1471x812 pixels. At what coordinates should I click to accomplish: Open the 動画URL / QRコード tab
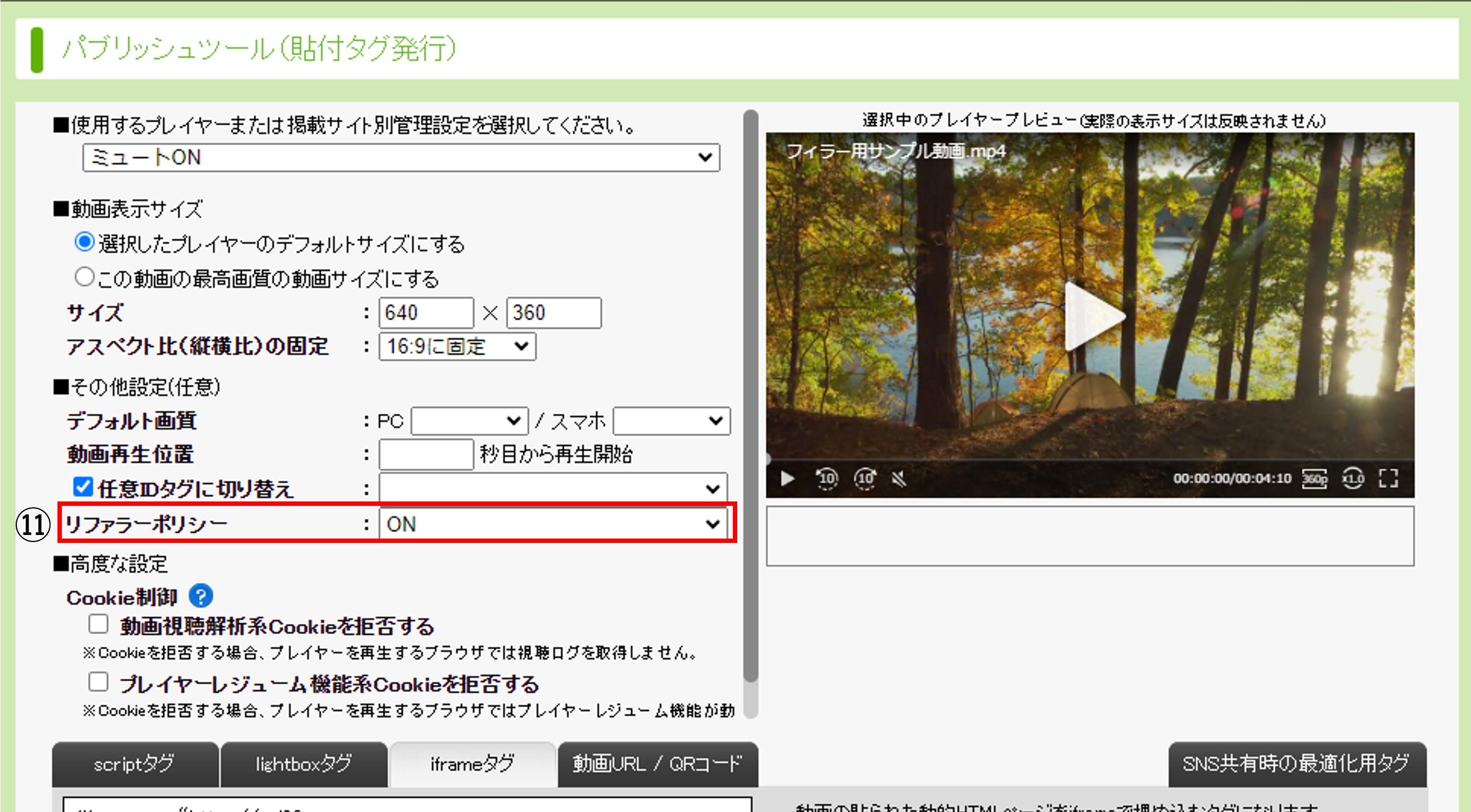tap(658, 763)
